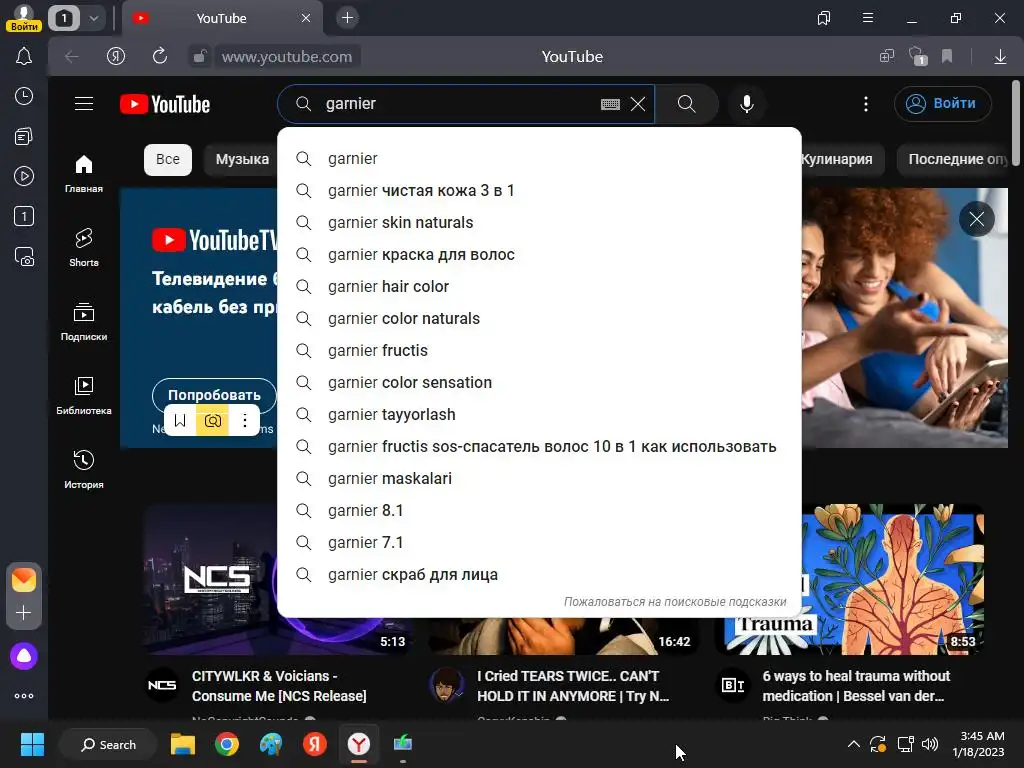
Task: Reload the page with the refresh icon
Action: (x=160, y=56)
